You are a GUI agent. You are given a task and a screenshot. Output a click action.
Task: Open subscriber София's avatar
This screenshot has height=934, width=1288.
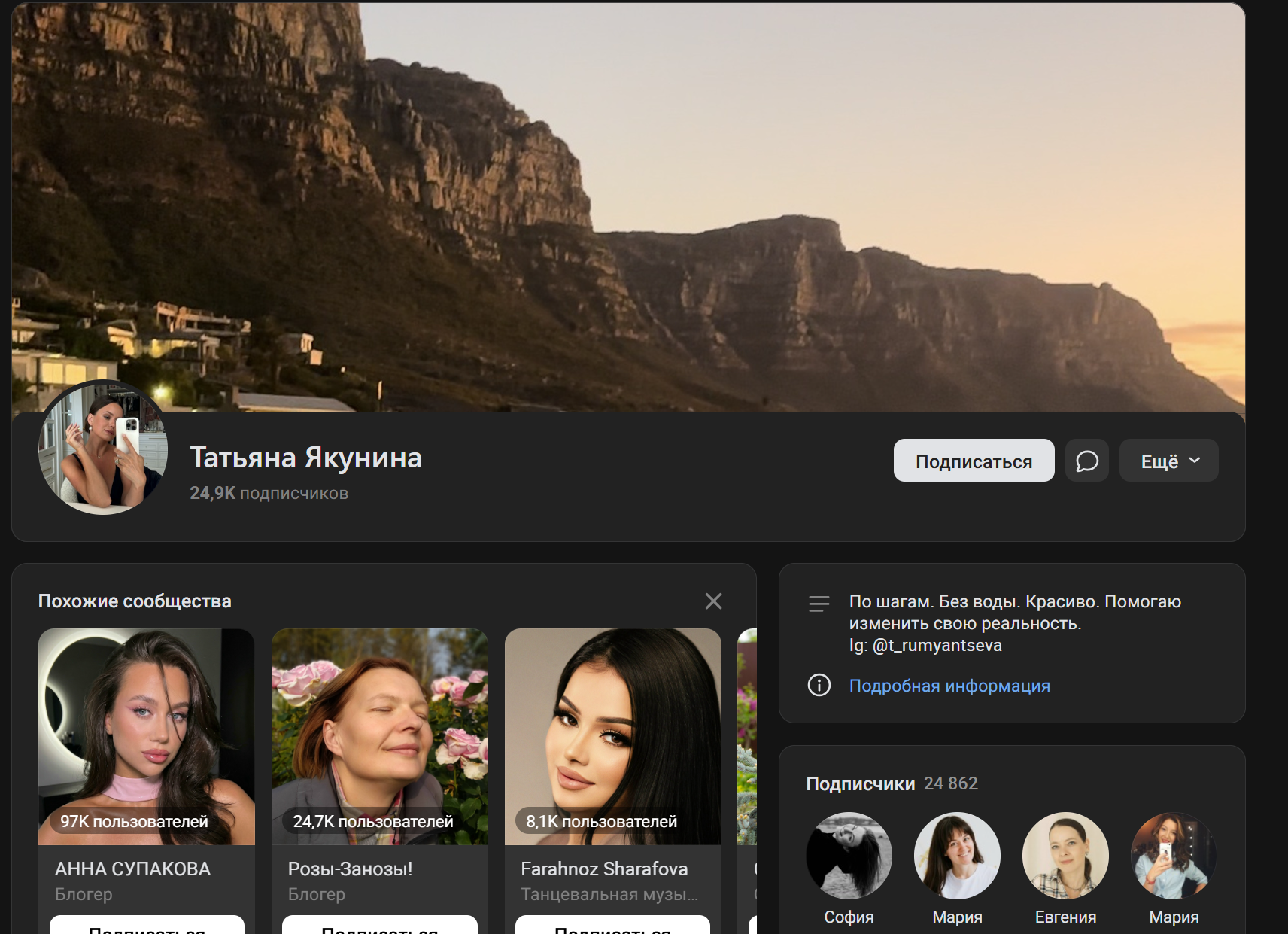[x=849, y=856]
